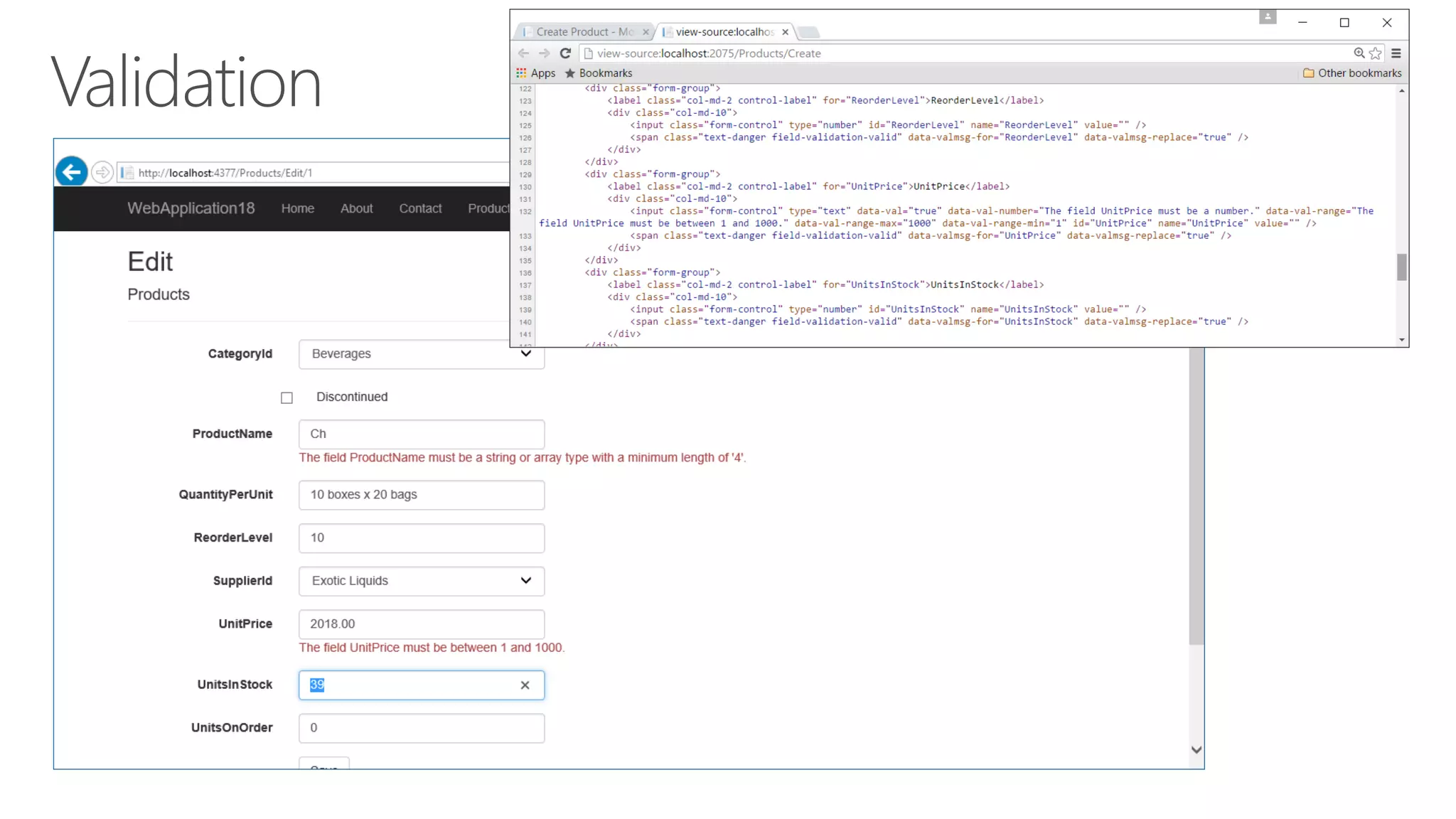Click source view scroll down arrow
The height and width of the screenshot is (819, 1456).
(1401, 340)
